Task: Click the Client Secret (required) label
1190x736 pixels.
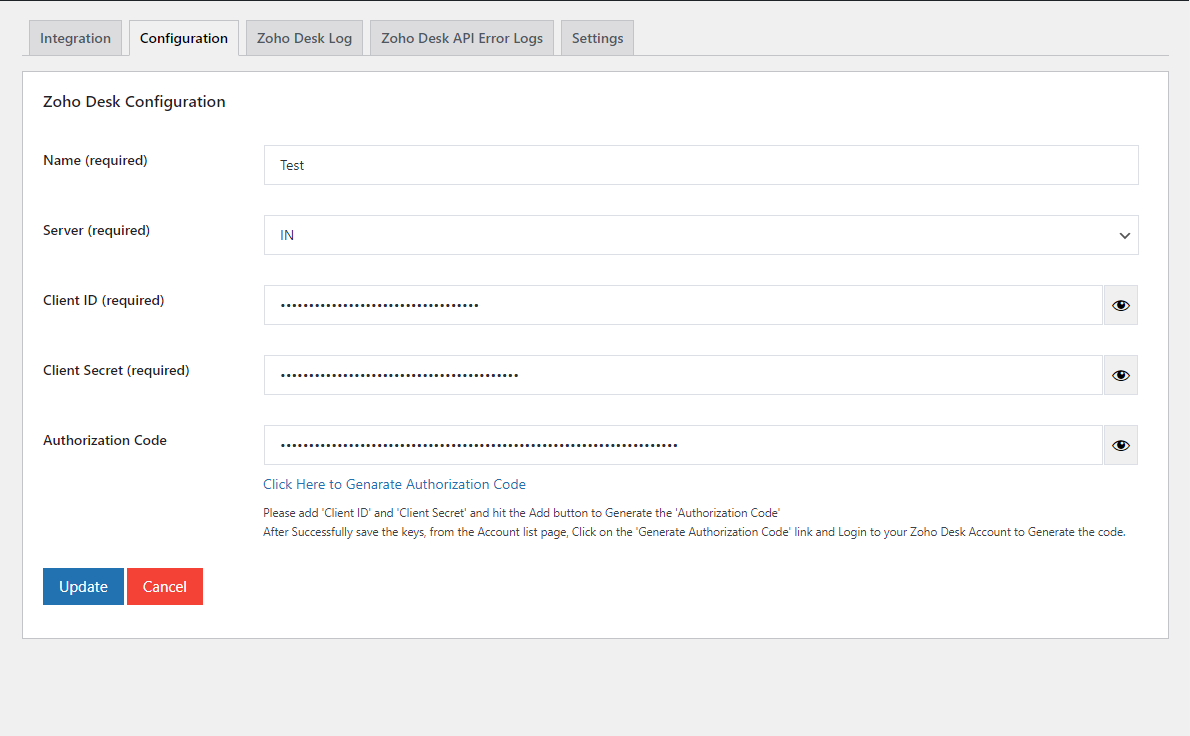Action: tap(116, 370)
